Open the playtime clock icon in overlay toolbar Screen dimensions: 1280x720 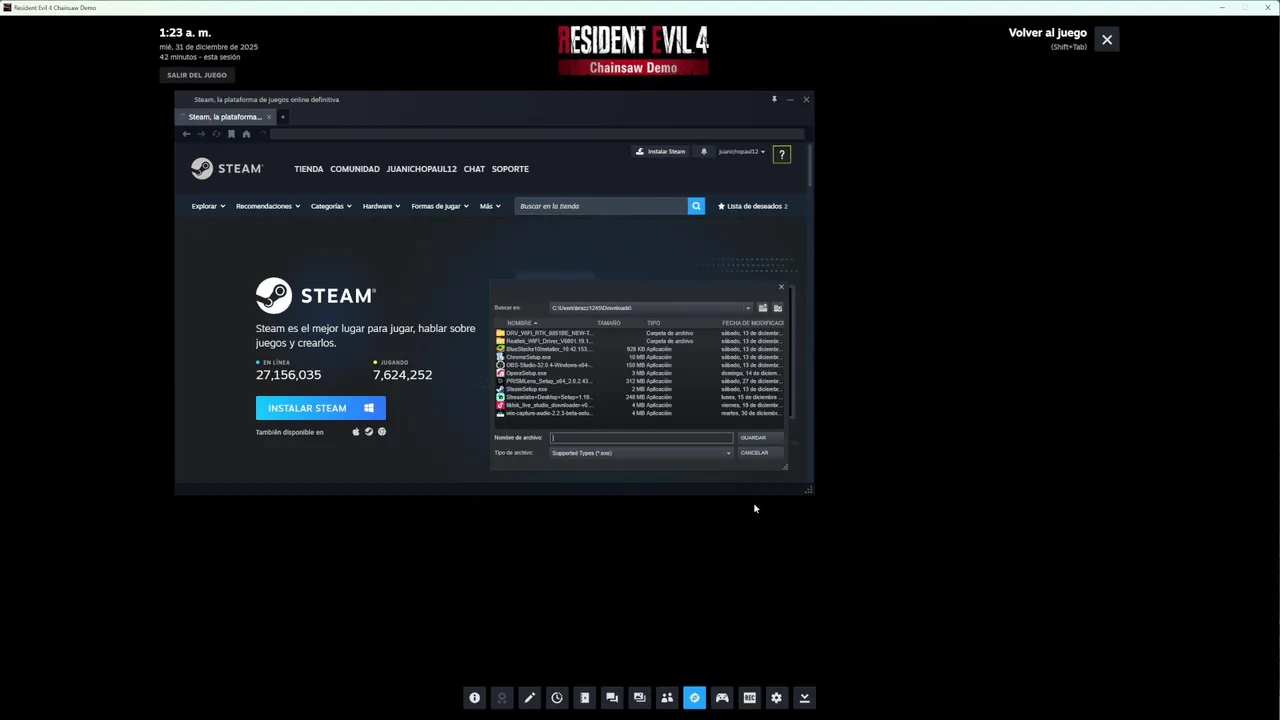coord(557,698)
